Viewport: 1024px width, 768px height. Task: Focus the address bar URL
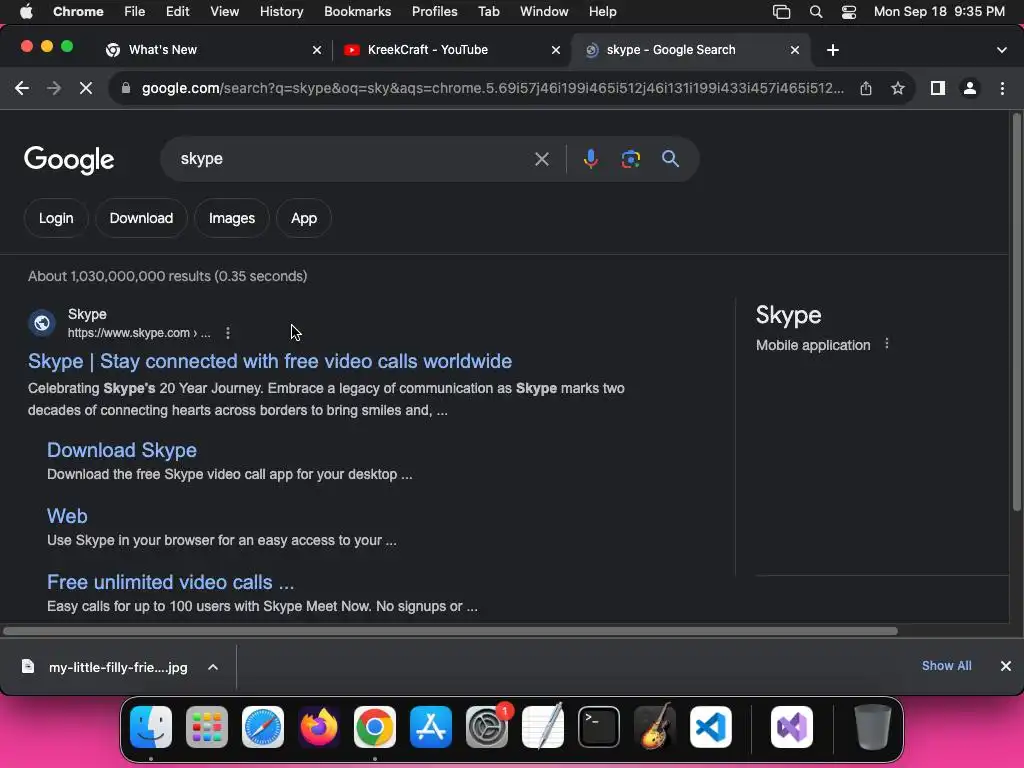(x=492, y=88)
